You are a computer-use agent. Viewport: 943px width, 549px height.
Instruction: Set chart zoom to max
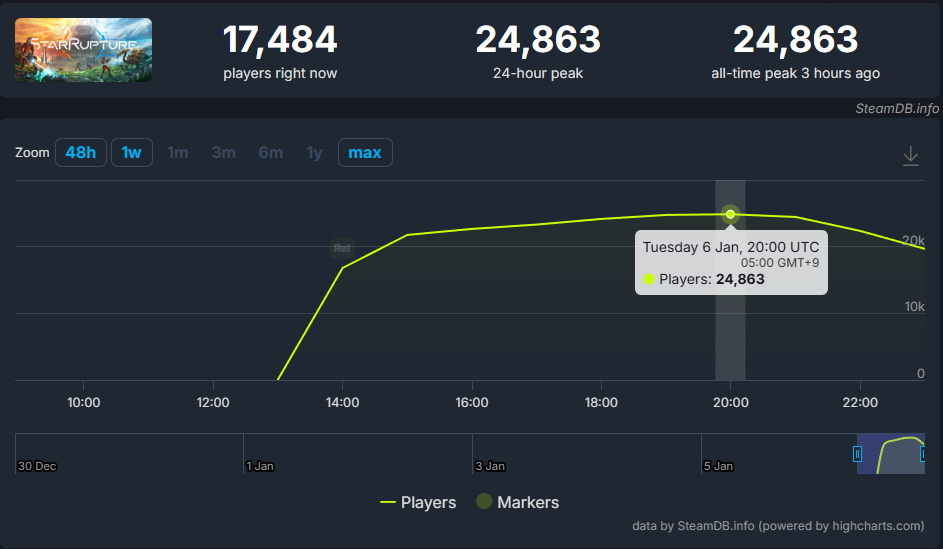click(x=365, y=153)
